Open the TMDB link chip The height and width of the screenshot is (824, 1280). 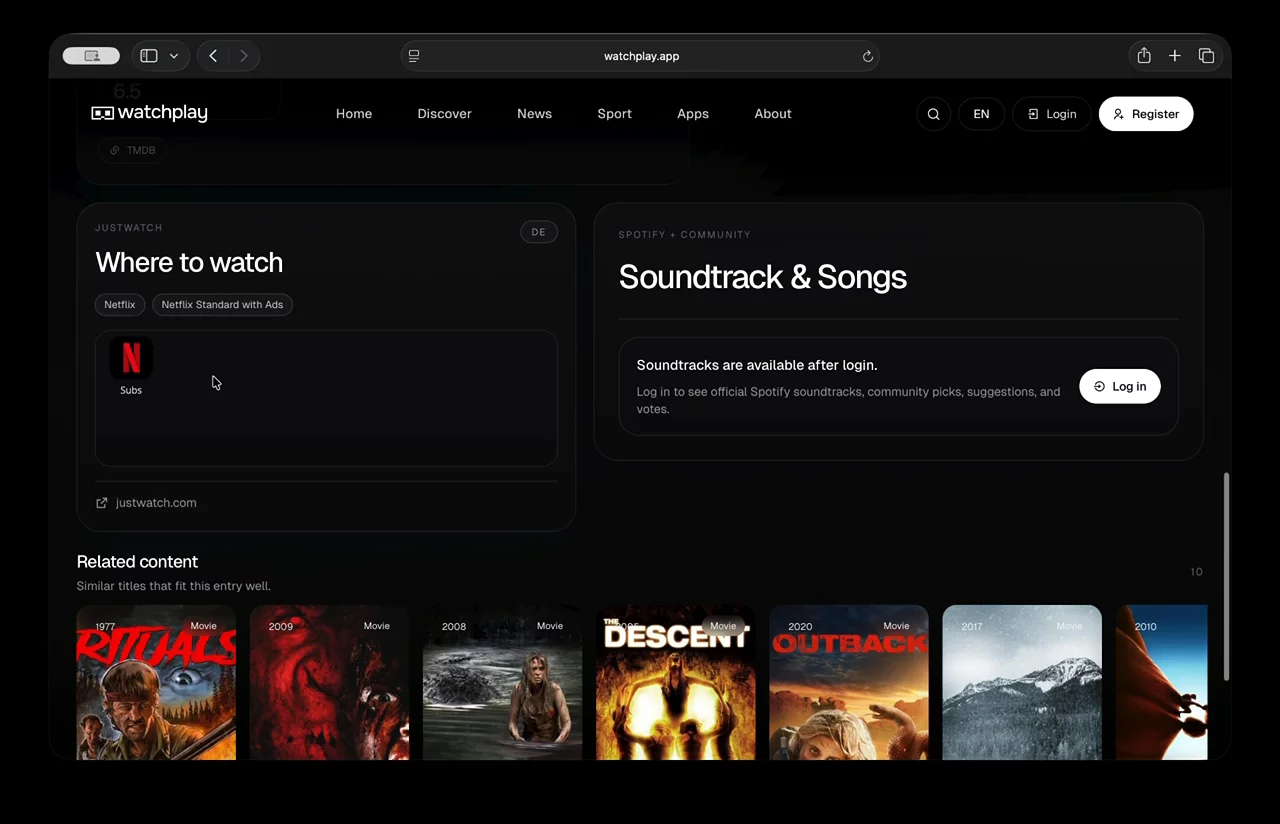[x=133, y=150]
